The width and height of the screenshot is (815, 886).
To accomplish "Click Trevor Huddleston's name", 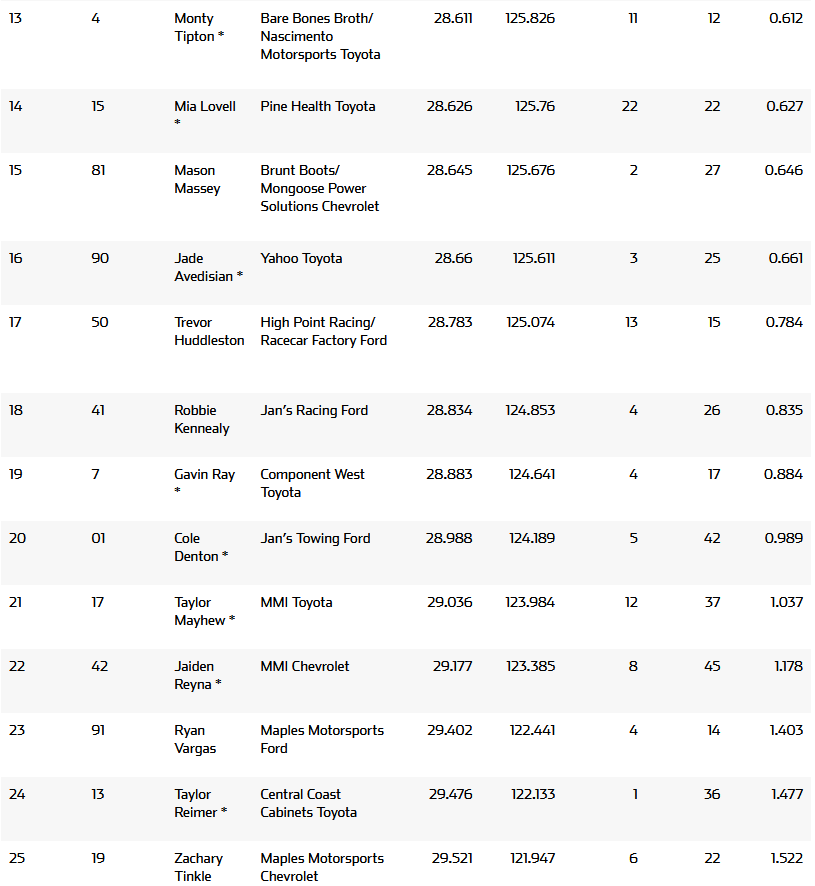I will [209, 331].
